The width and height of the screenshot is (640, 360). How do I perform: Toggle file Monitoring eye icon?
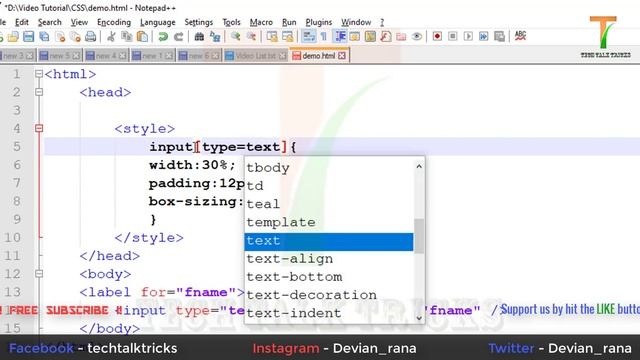[x=417, y=37]
